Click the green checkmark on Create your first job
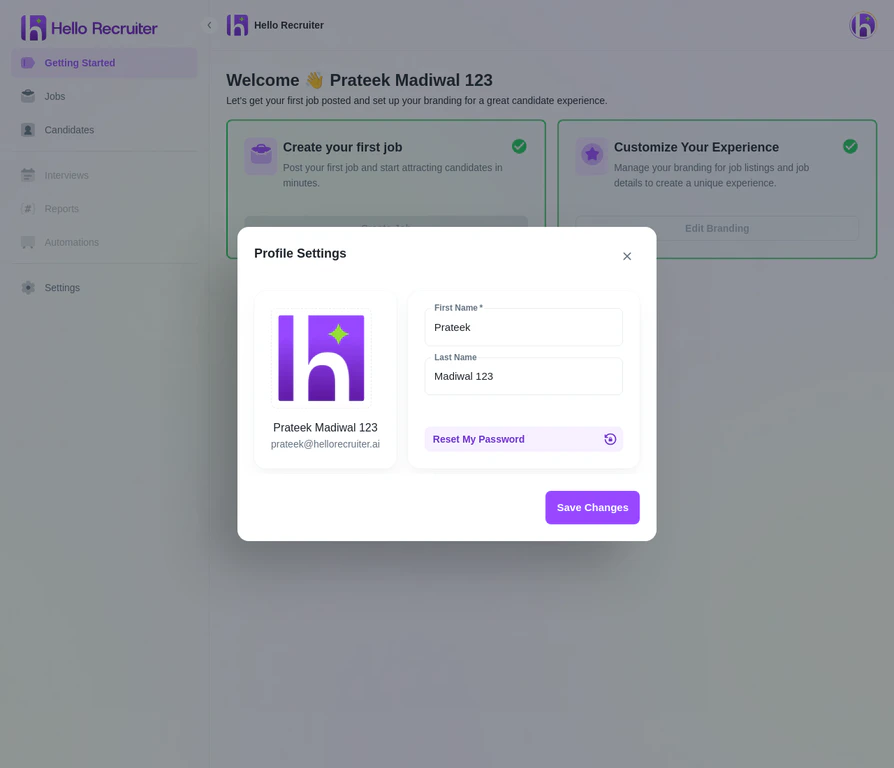Screen dimensions: 894x768 tap(519, 146)
